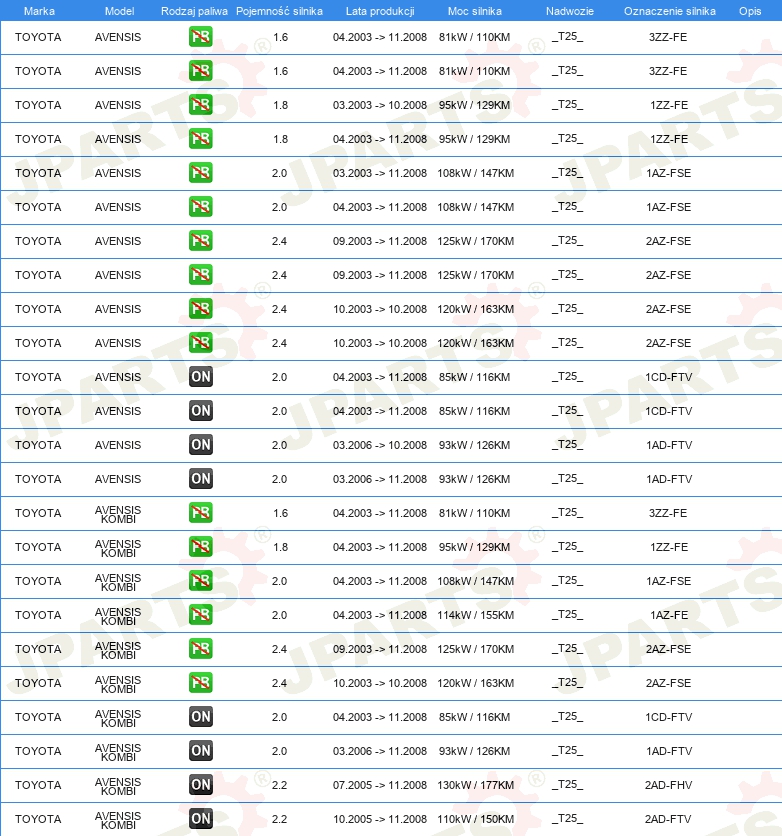
Task: Select production dates 03.2006 -> 10.2008
Action: (x=380, y=446)
